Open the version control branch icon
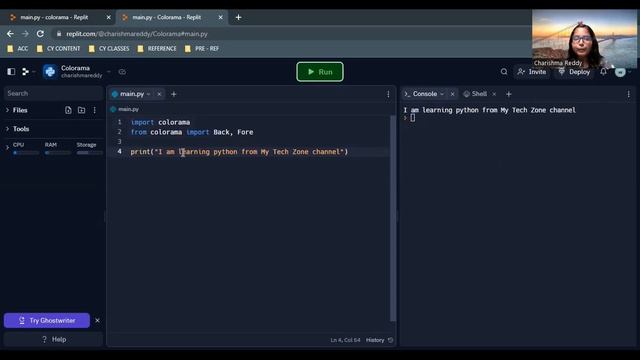The width and height of the screenshot is (640, 360). [25, 72]
